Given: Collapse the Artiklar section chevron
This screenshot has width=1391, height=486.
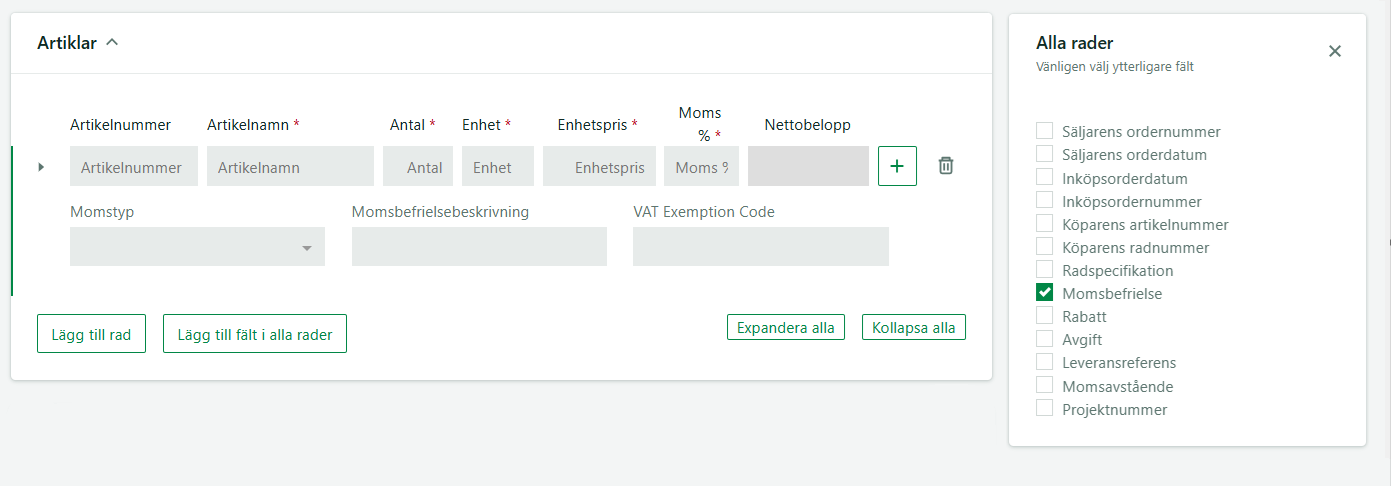Looking at the screenshot, I should [112, 43].
